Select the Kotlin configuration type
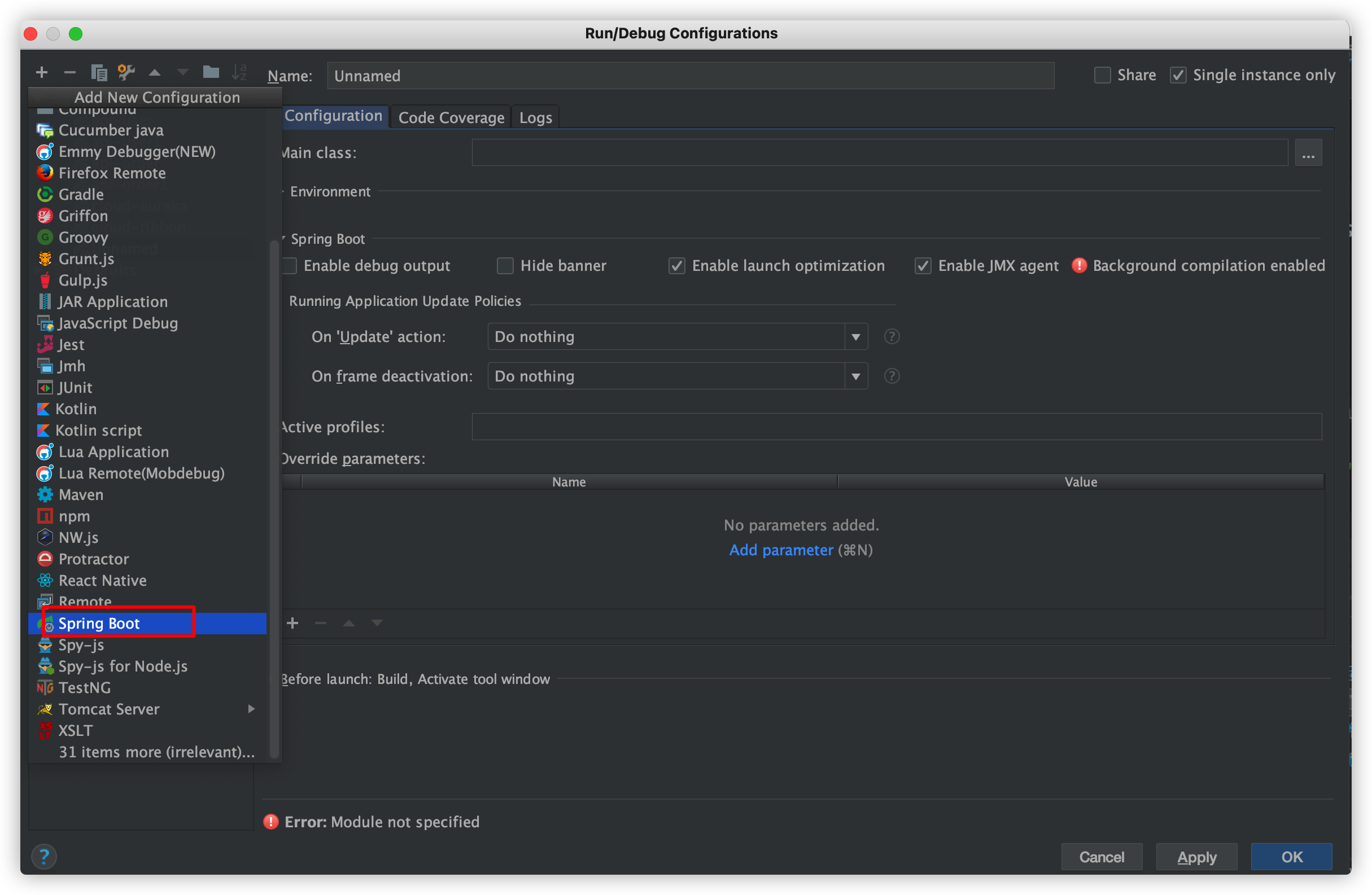This screenshot has width=1372, height=895. pyautogui.click(x=79, y=408)
